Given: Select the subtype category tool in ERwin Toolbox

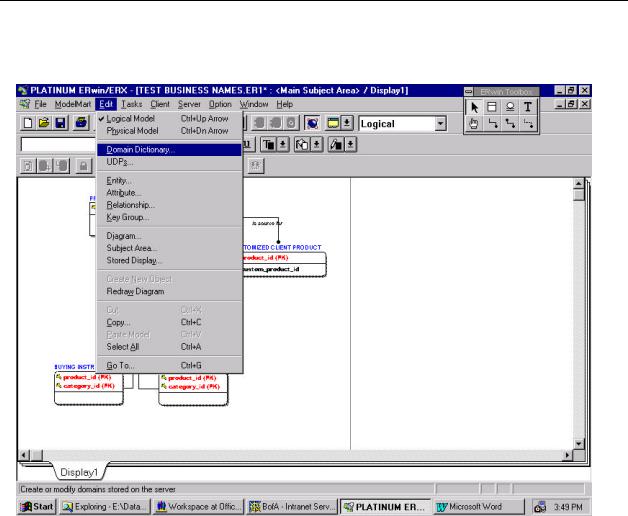Looking at the screenshot, I should click(510, 107).
